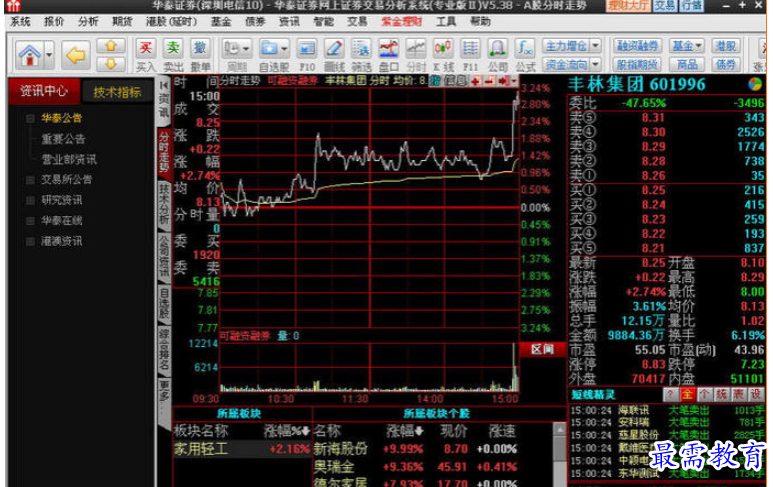Screen dimensions: 773x487
Task: Open the 主力增仓 dropdown arrow
Action: (596, 46)
